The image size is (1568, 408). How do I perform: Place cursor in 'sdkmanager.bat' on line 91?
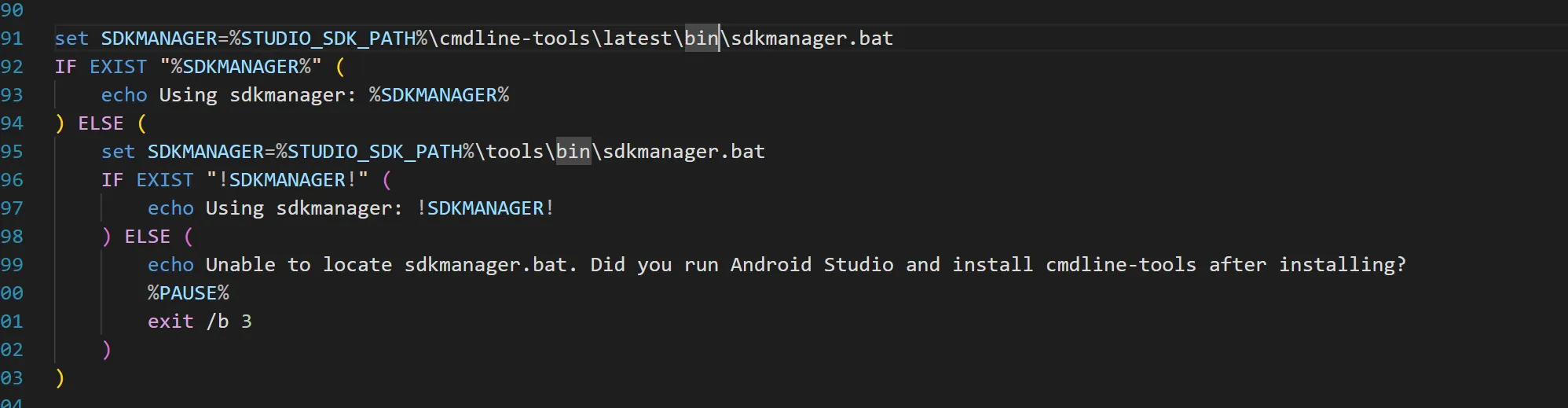tap(812, 39)
